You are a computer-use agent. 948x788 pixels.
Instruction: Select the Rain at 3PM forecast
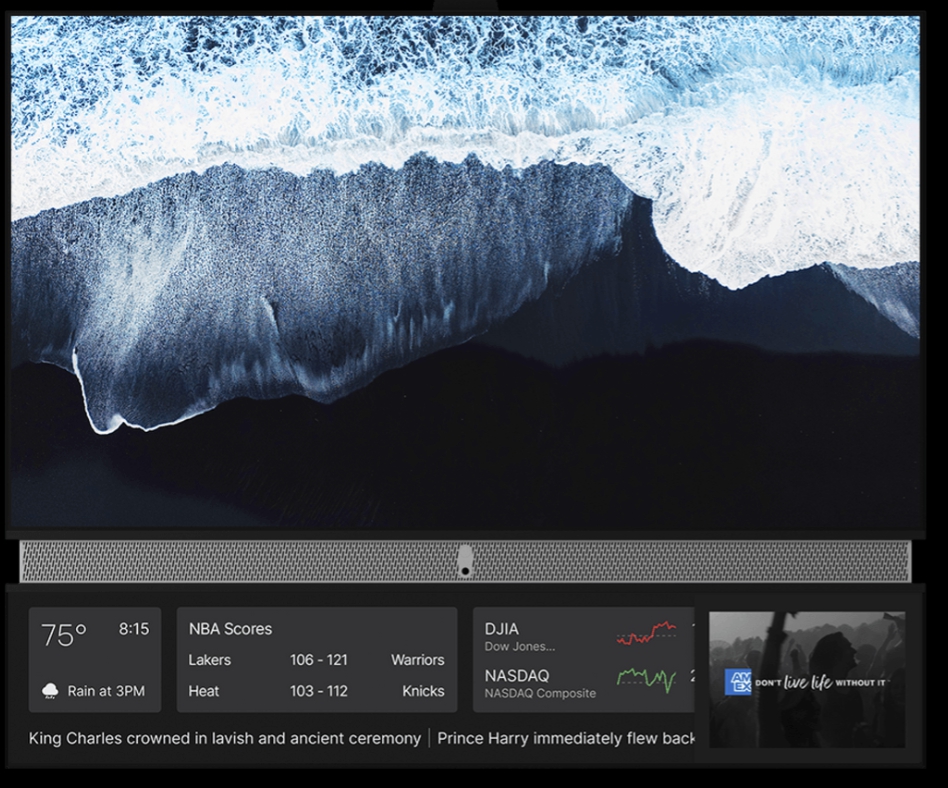pos(106,691)
